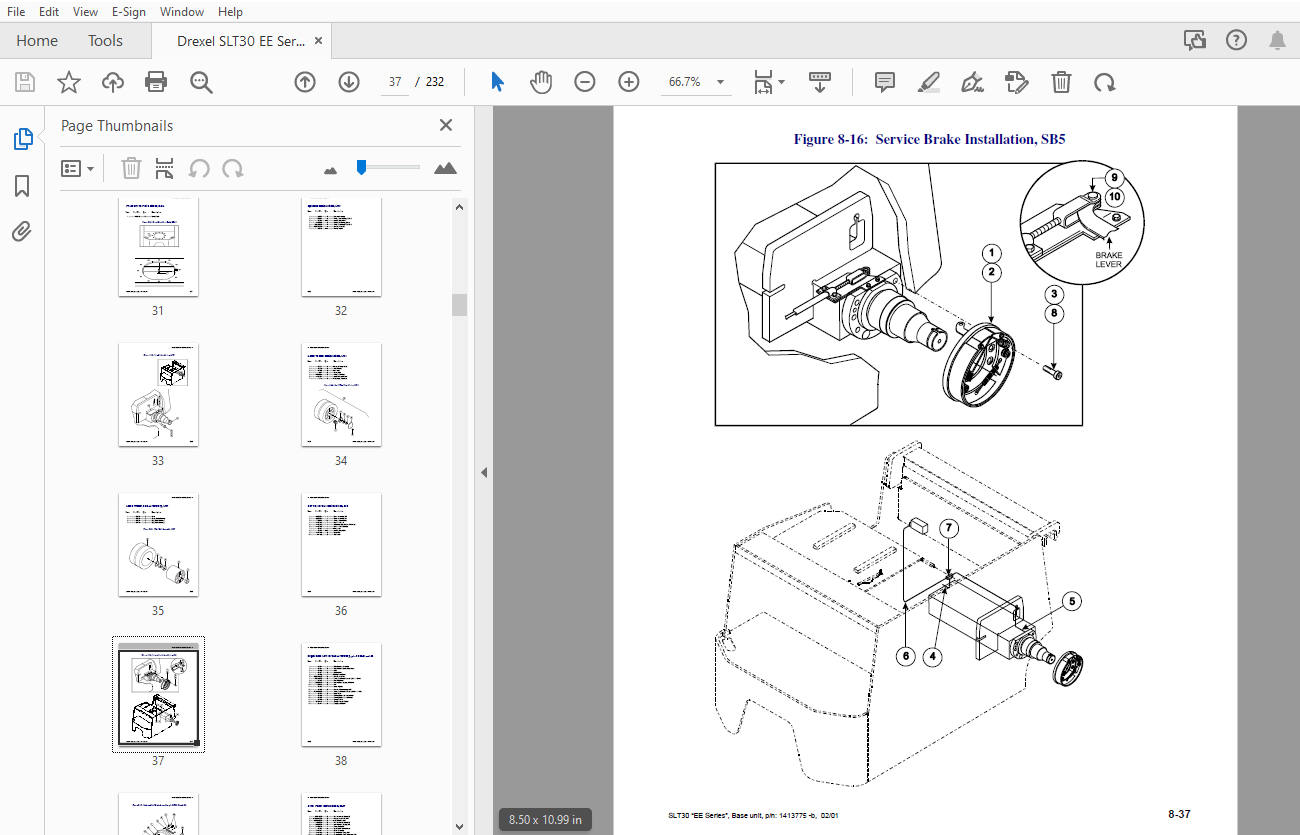The height and width of the screenshot is (835, 1300).
Task: Click the fit page scrolling icon
Action: point(764,82)
